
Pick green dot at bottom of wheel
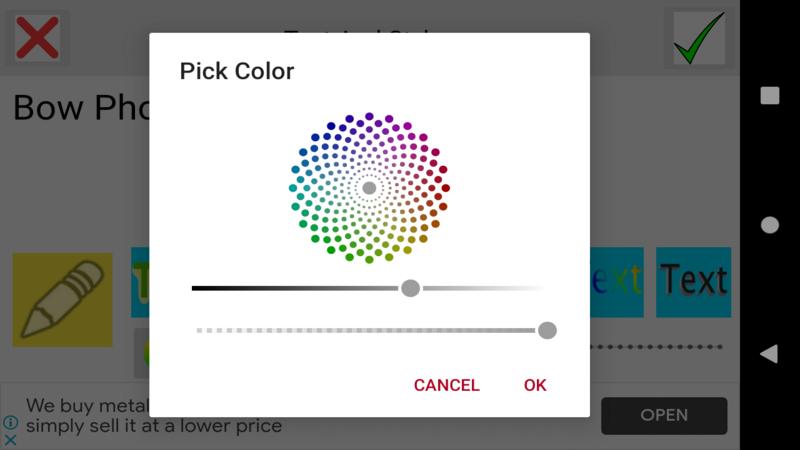[369, 259]
